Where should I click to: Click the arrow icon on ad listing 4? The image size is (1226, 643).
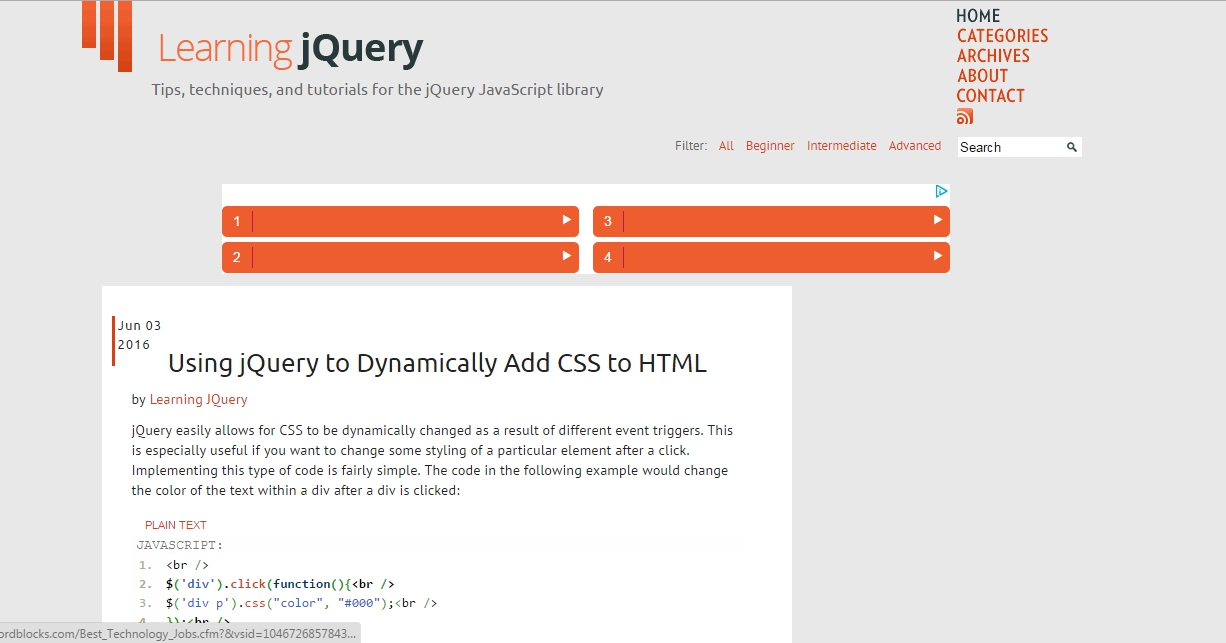click(936, 257)
